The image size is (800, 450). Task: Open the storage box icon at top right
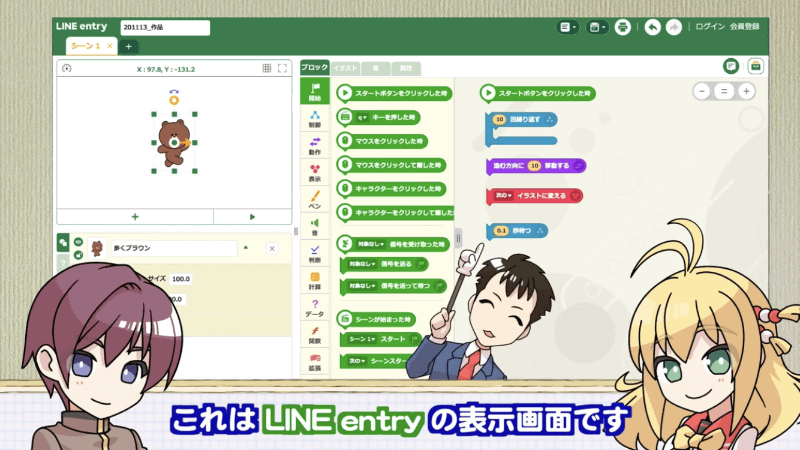[756, 66]
